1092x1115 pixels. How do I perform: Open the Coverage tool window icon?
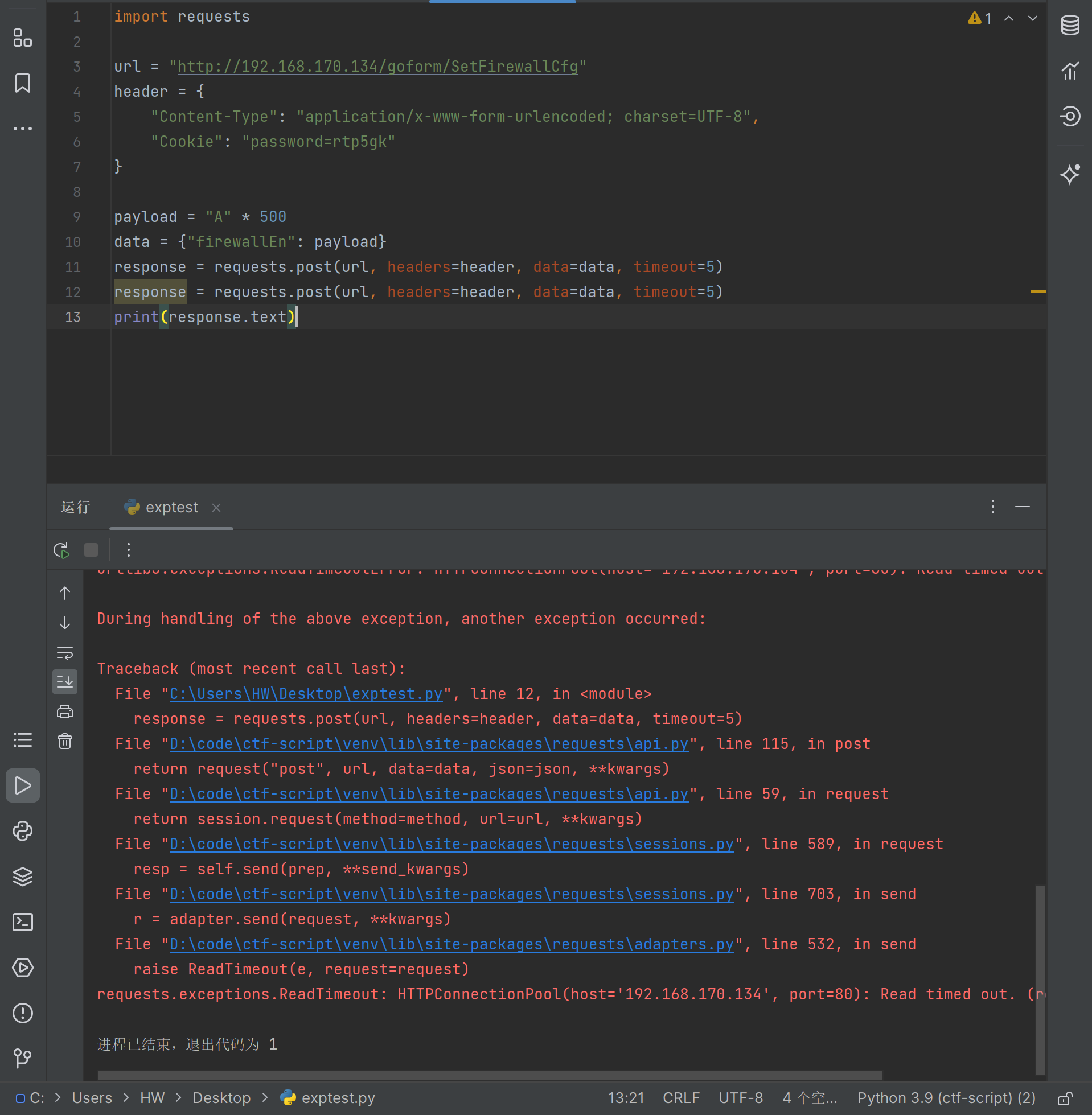tap(1070, 116)
